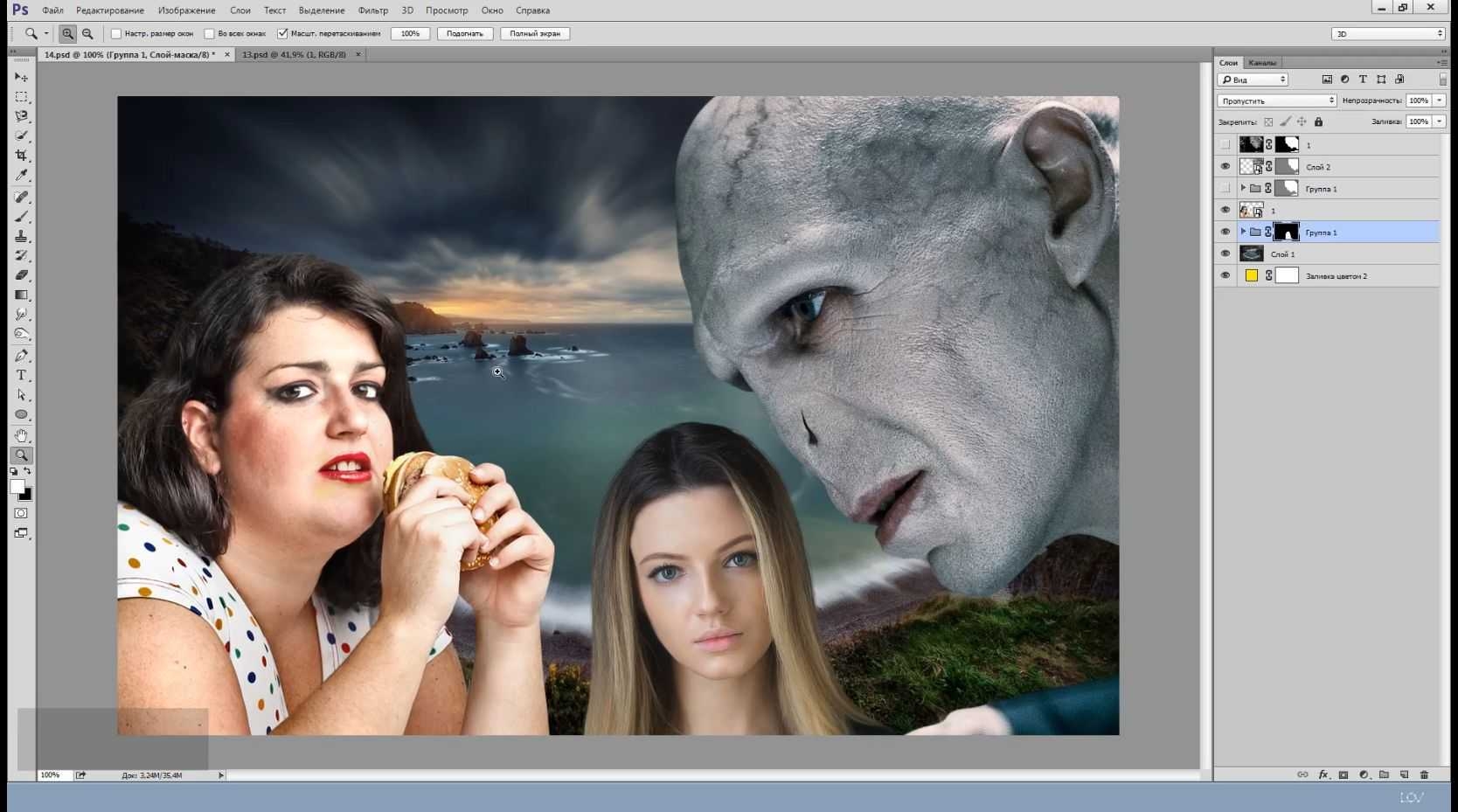Open the 'Изображение' menu
Viewport: 1458px width, 812px height.
[186, 10]
